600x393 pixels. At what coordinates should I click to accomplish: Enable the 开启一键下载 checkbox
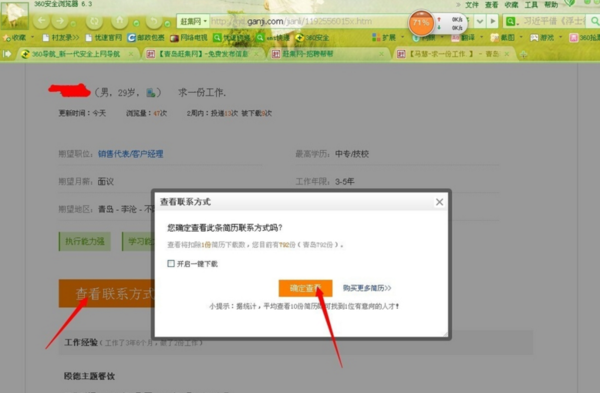171,264
